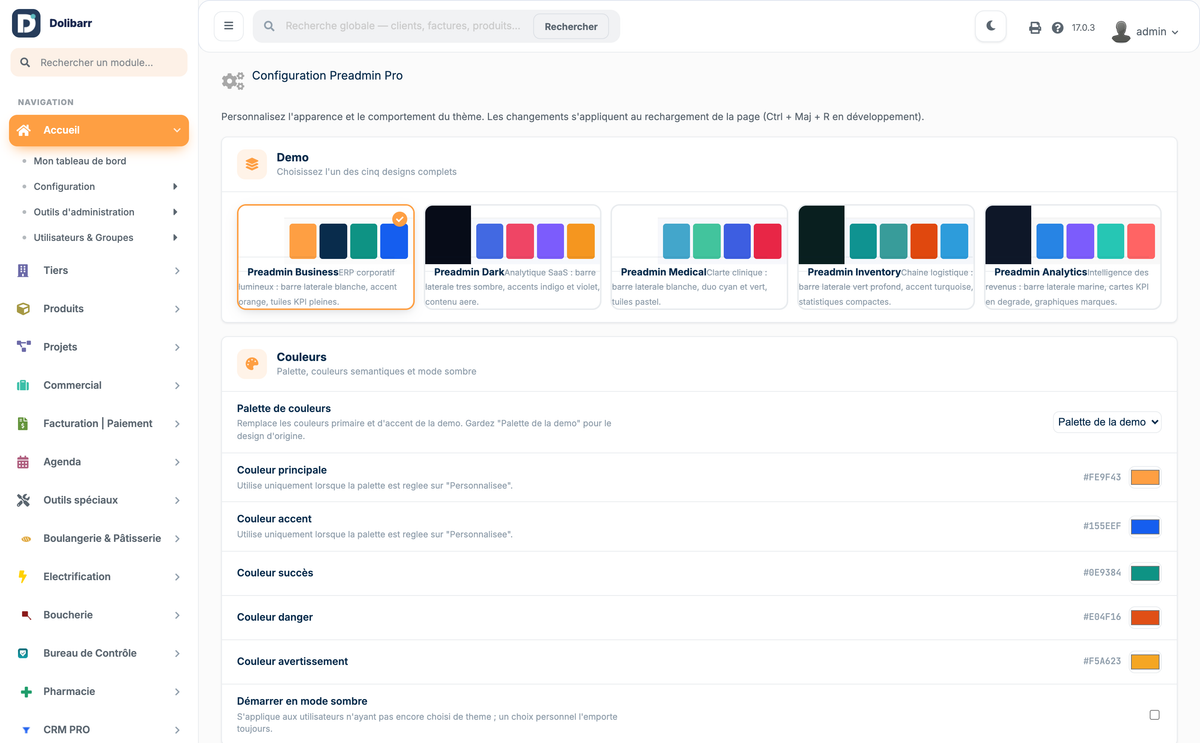
Task: Open the Palette de la demo dropdown
Action: pos(1107,422)
